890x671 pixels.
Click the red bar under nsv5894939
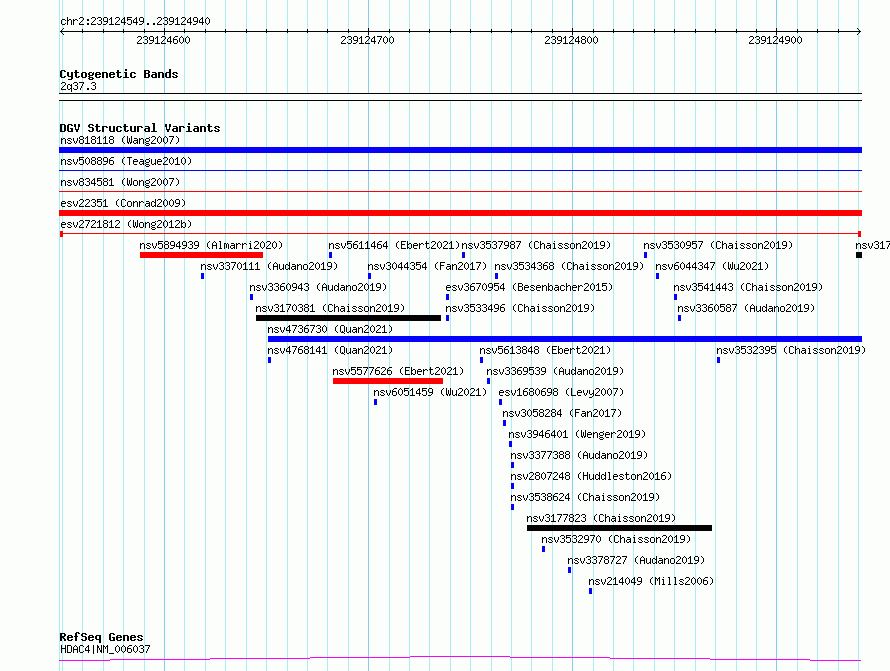(x=201, y=255)
